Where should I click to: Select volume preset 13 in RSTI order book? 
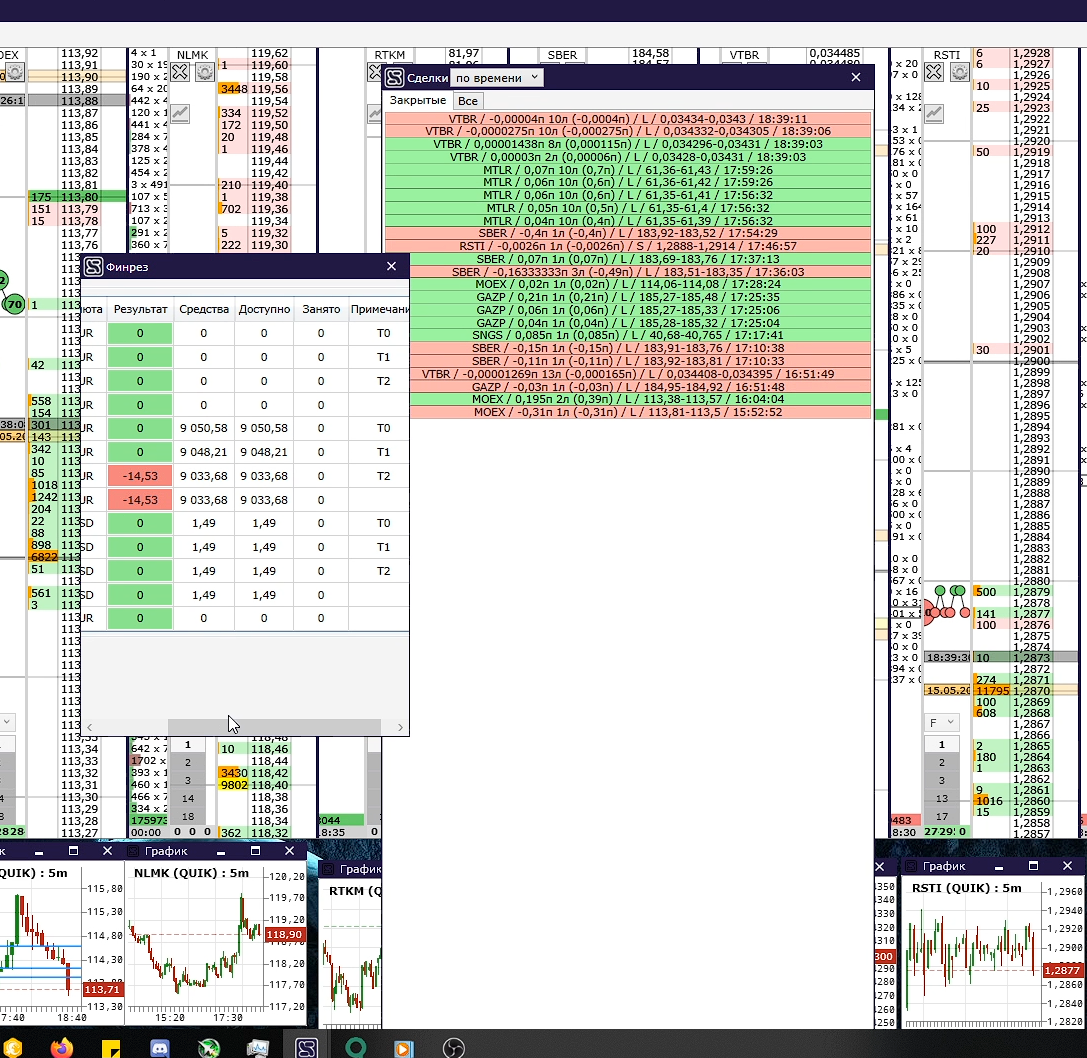(941, 799)
